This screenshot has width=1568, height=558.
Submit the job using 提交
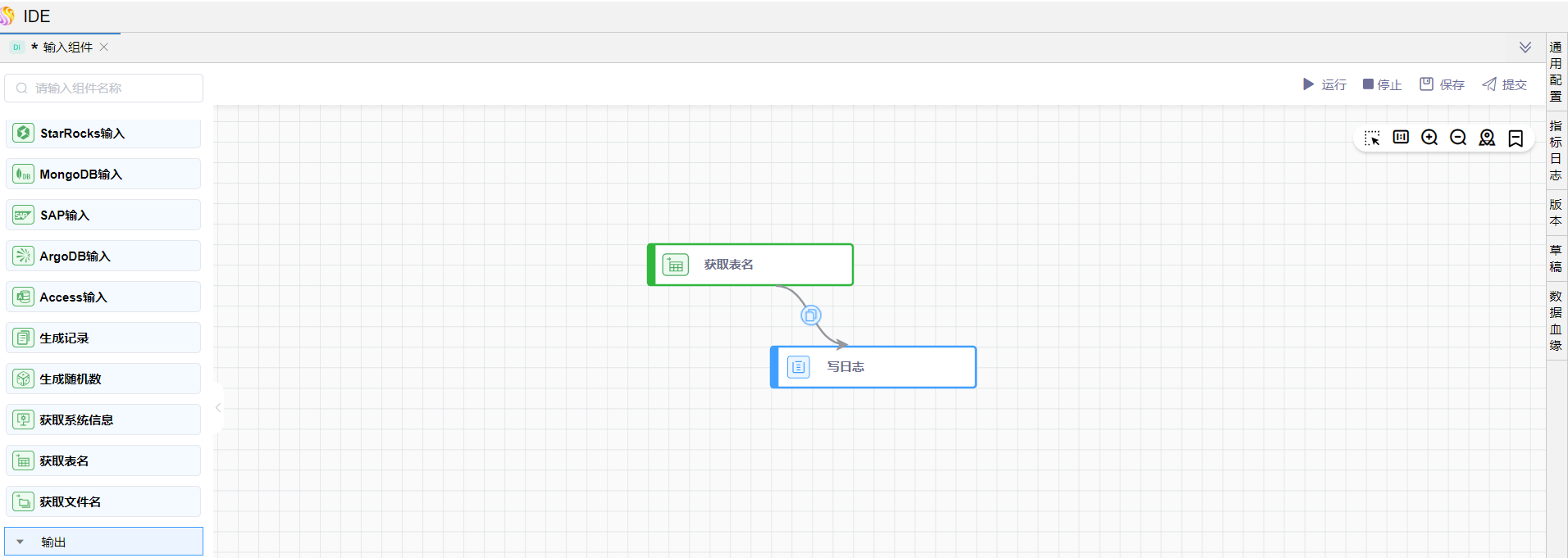1504,84
